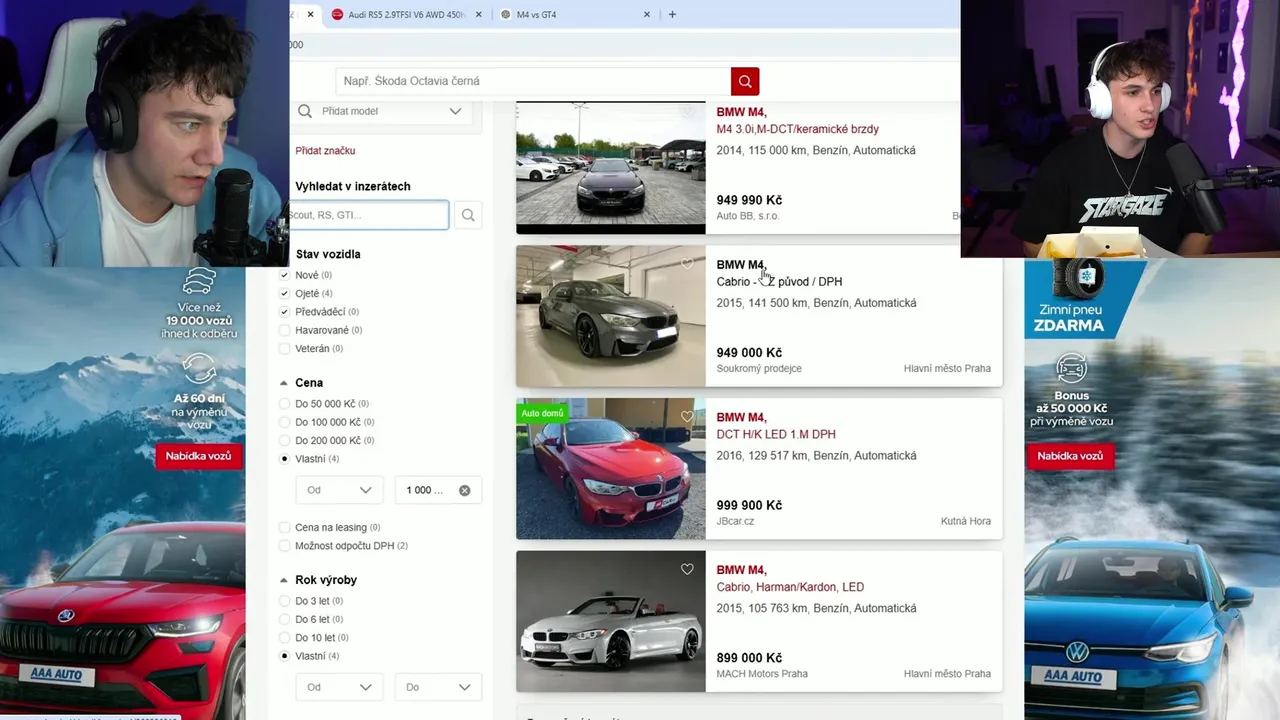The image size is (1280, 720).
Task: Click the Soukromý prodejce seller label
Action: click(x=759, y=368)
